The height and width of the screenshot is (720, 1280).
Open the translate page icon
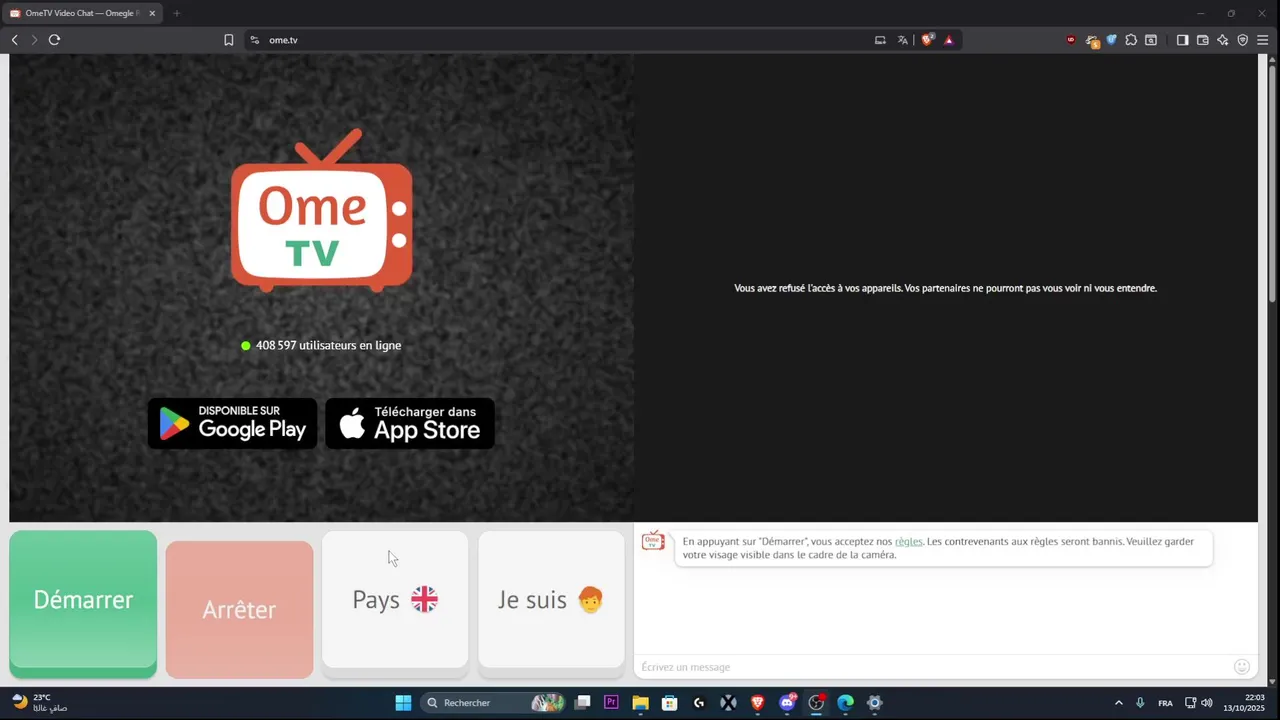903,40
